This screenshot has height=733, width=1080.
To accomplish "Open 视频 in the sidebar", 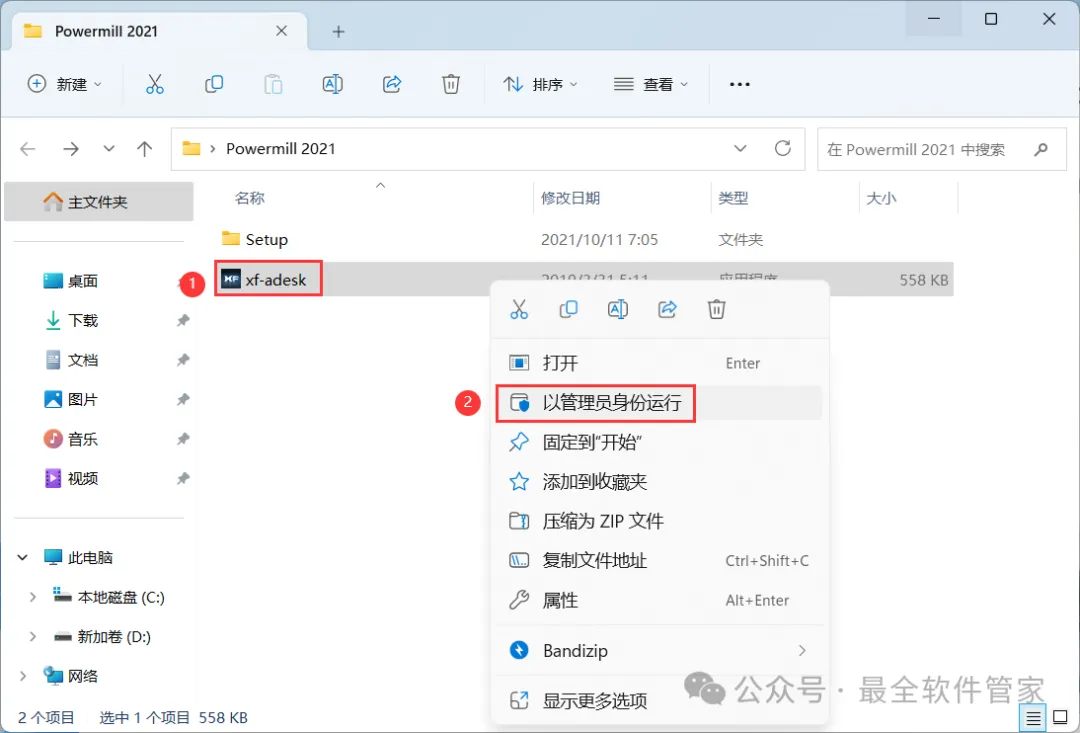I will 83,478.
